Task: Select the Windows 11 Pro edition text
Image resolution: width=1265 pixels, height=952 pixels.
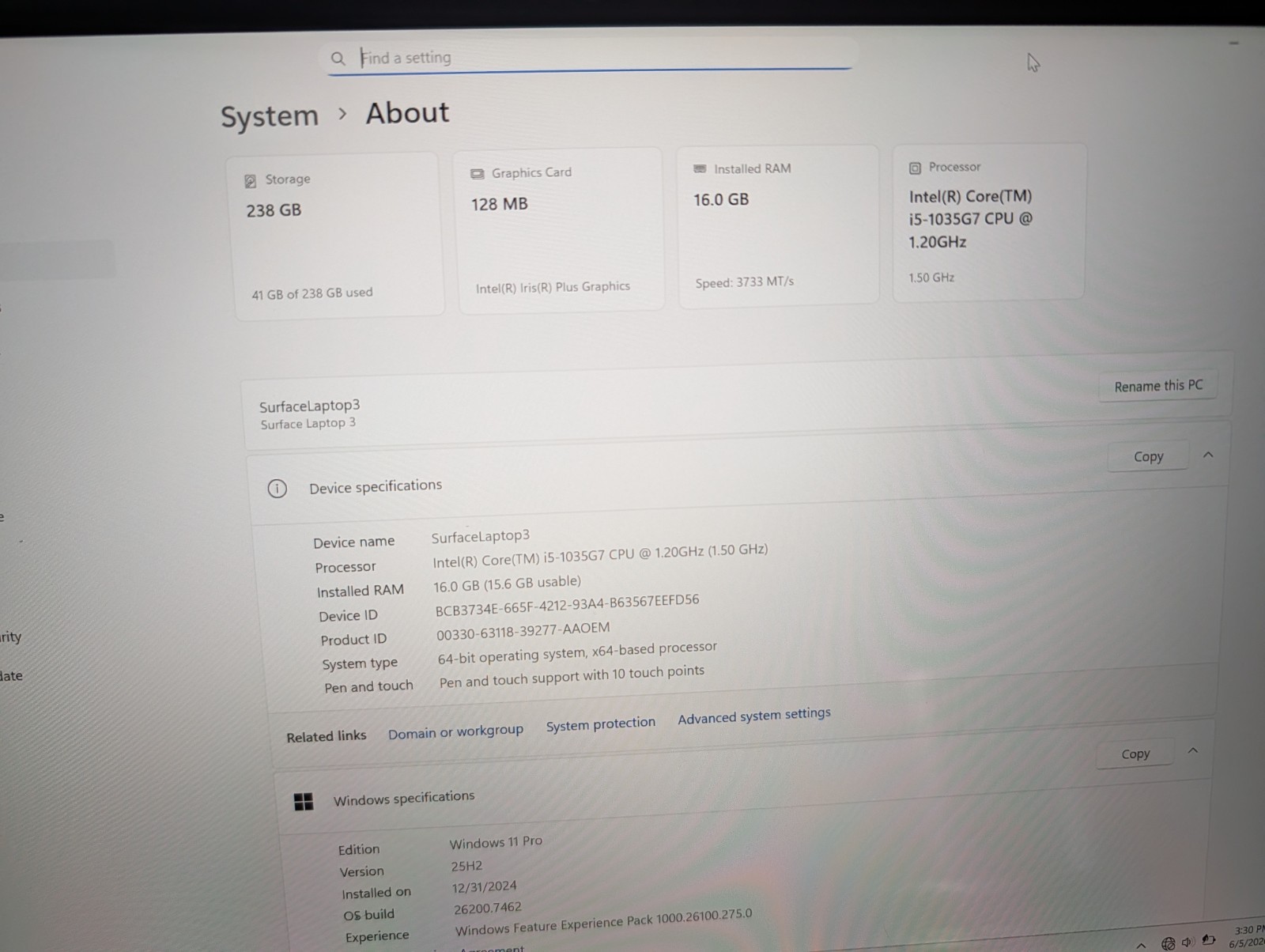Action: tap(496, 842)
